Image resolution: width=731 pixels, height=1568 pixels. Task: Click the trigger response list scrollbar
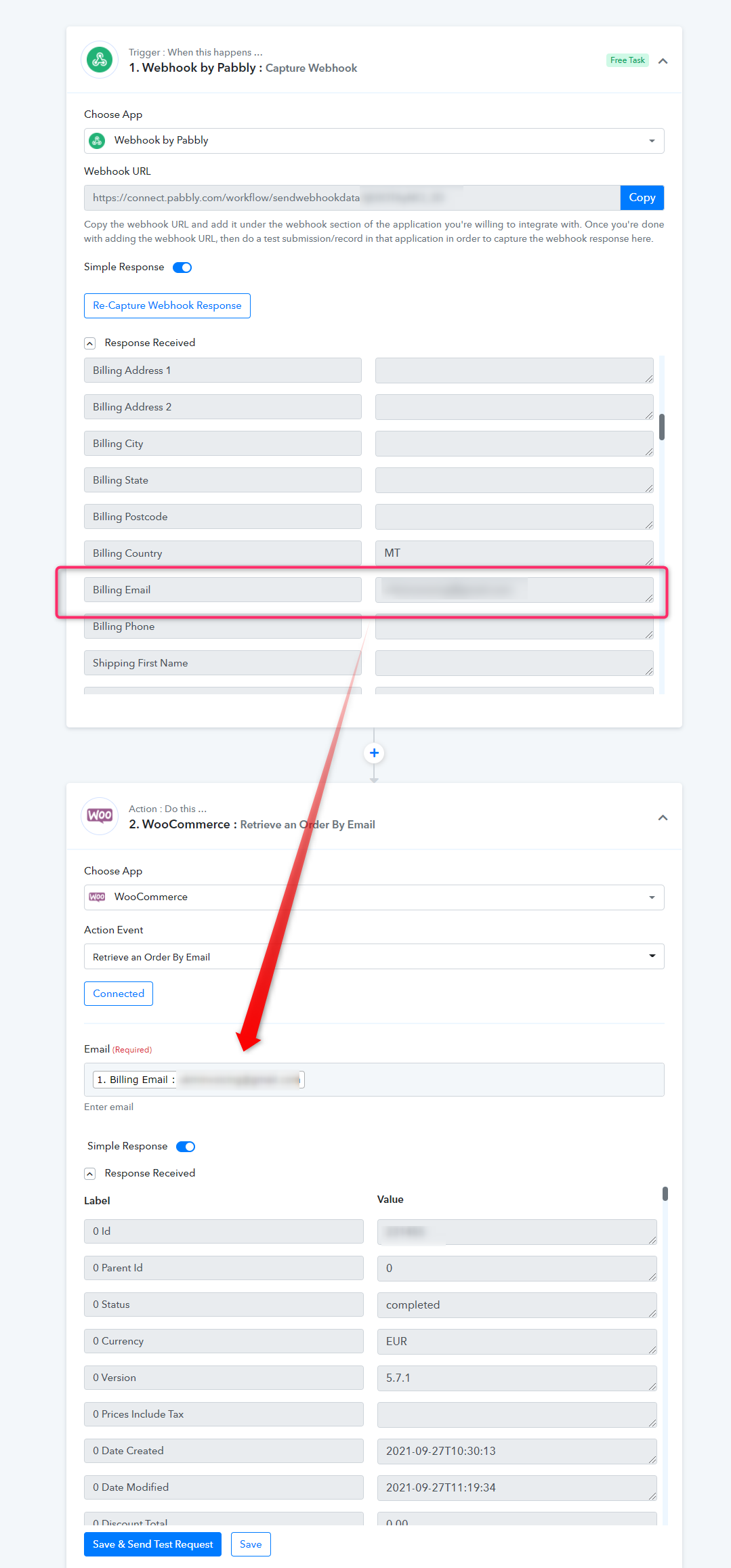coord(662,427)
